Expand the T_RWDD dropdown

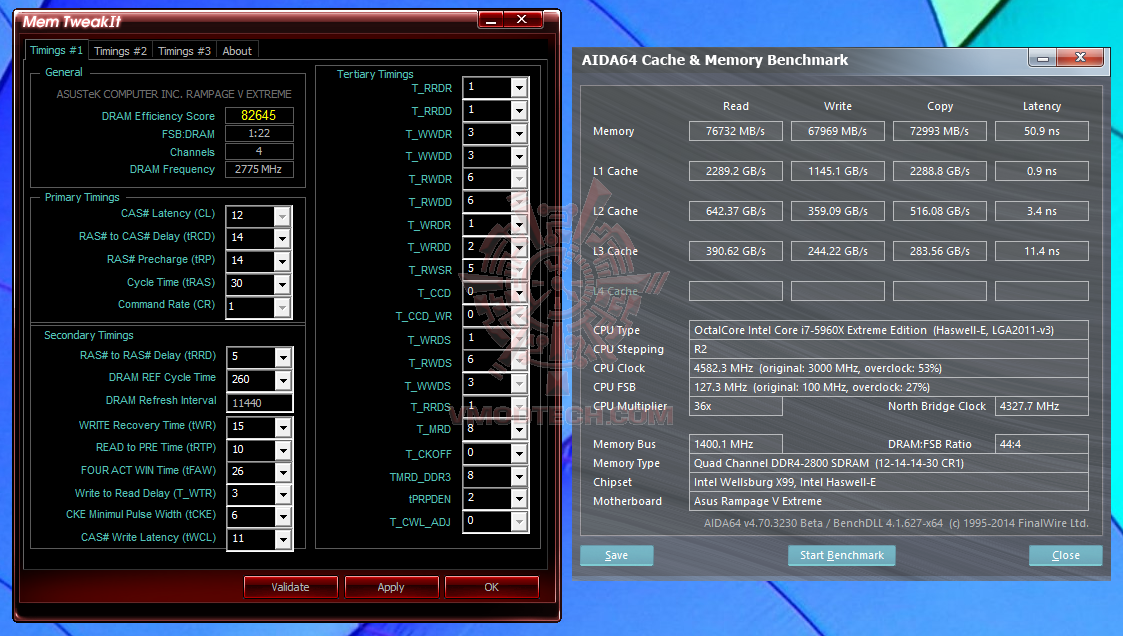[519, 201]
